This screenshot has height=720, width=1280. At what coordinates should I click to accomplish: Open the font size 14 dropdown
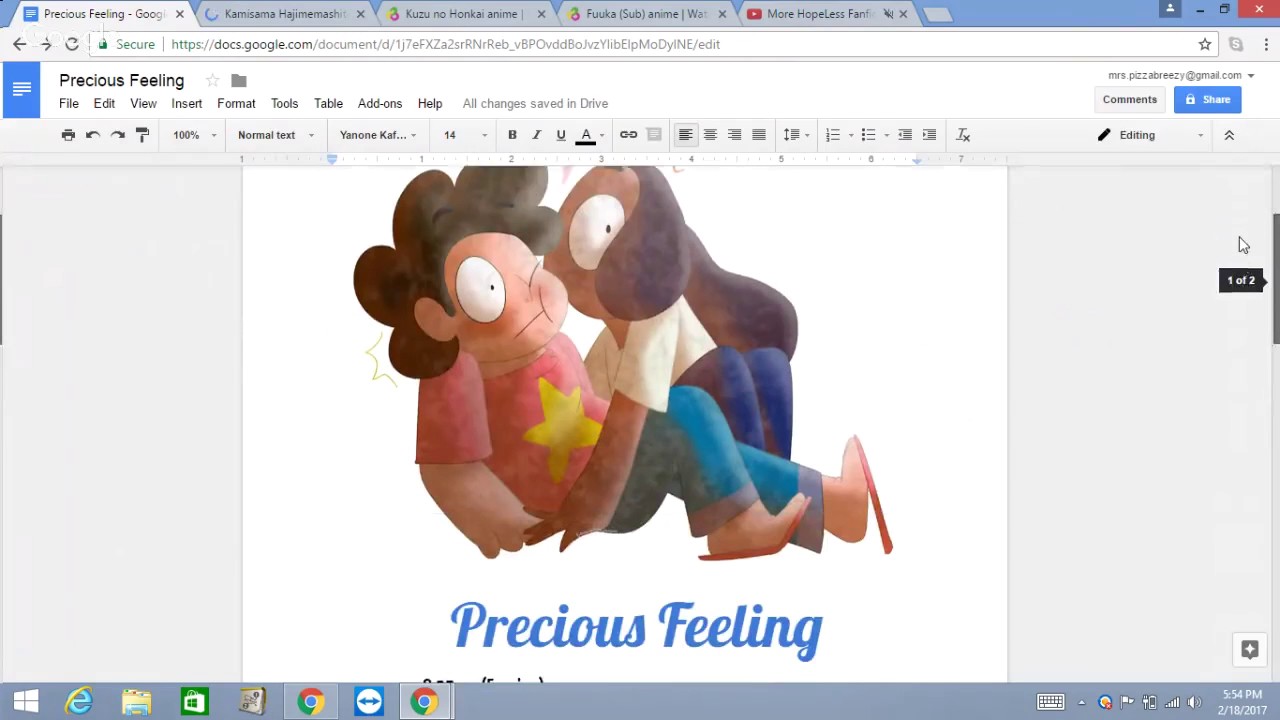(x=466, y=135)
